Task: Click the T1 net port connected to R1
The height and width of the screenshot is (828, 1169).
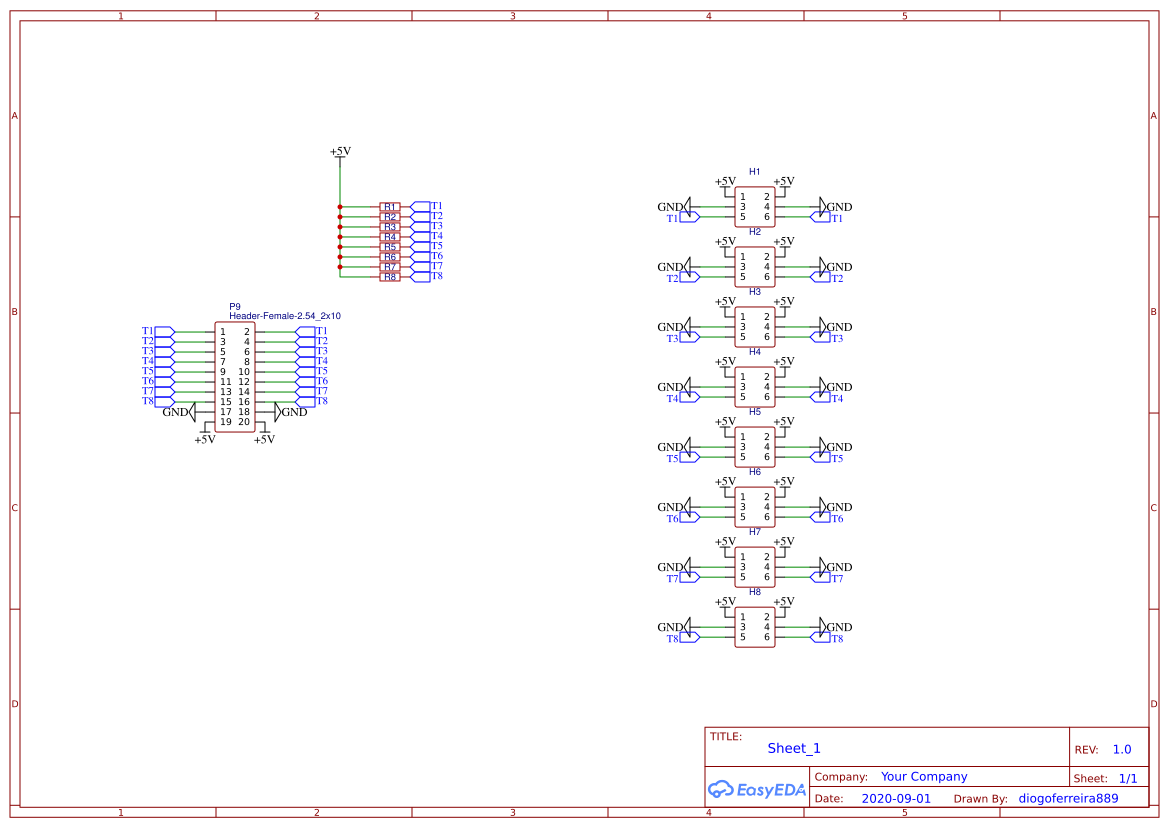Action: (426, 206)
